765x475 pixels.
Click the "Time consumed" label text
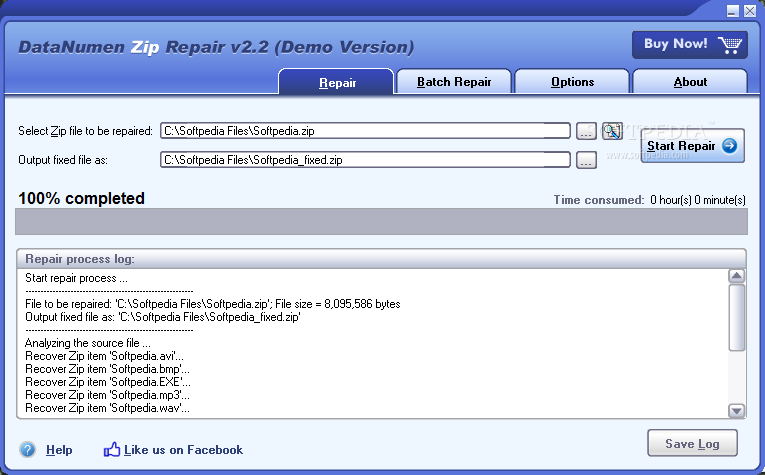coord(599,200)
